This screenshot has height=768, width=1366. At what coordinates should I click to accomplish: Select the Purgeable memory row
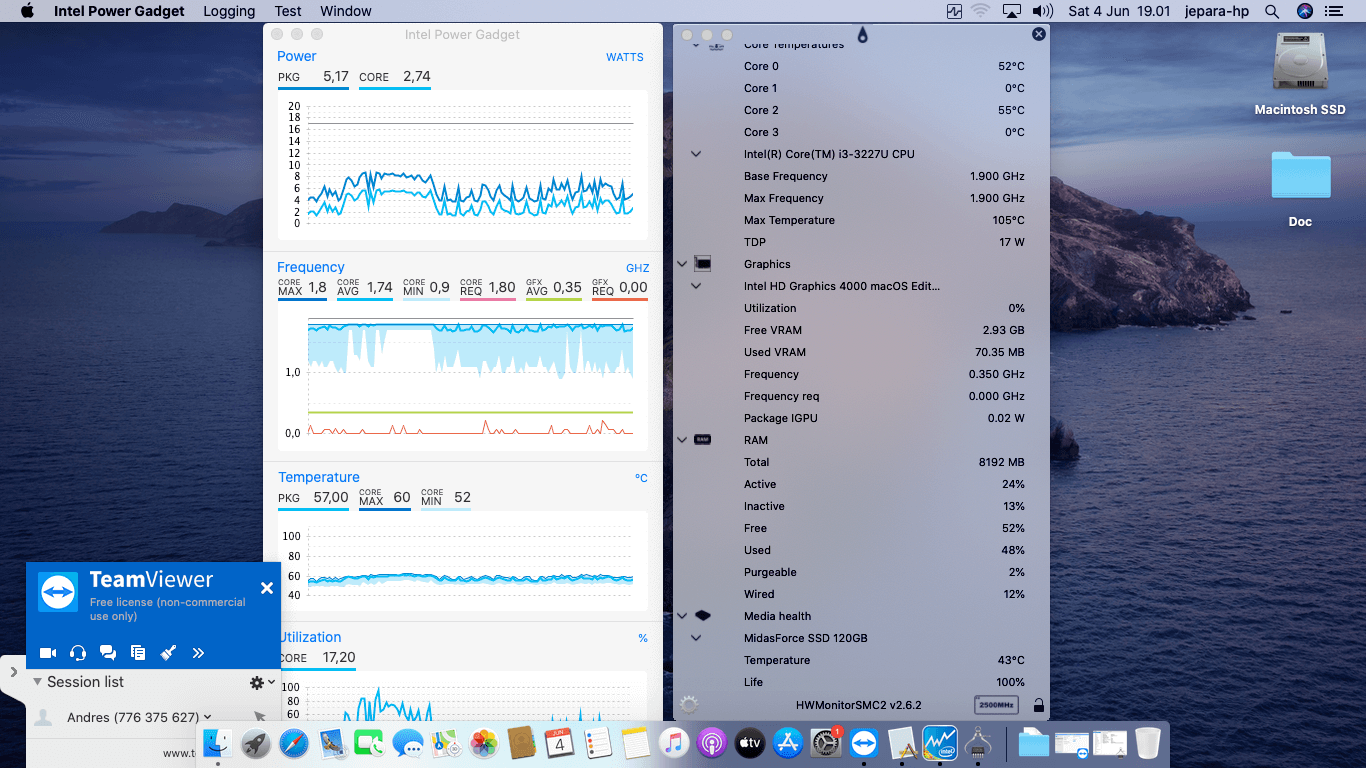tap(861, 572)
